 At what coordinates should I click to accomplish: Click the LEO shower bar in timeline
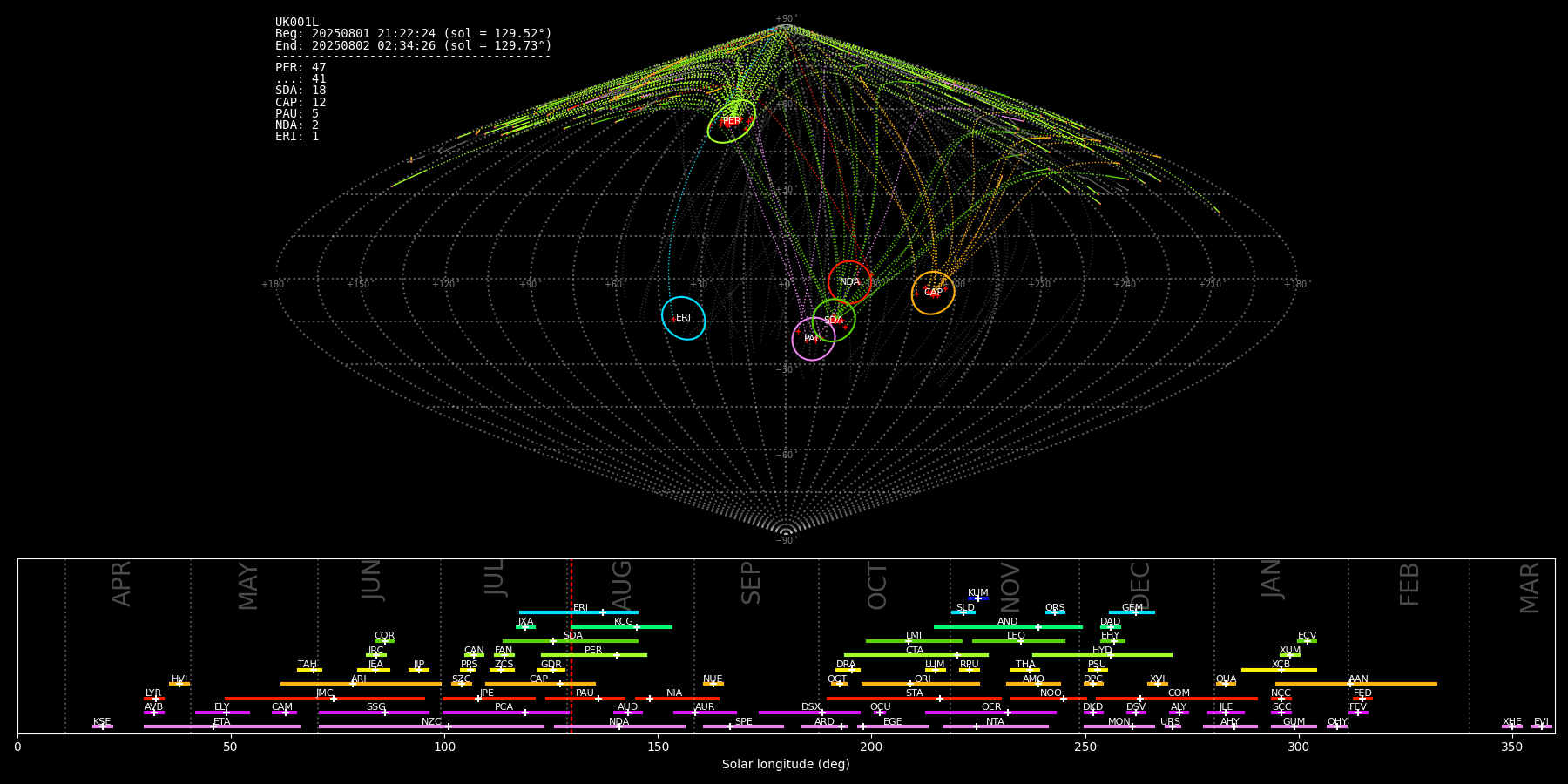tap(1018, 641)
